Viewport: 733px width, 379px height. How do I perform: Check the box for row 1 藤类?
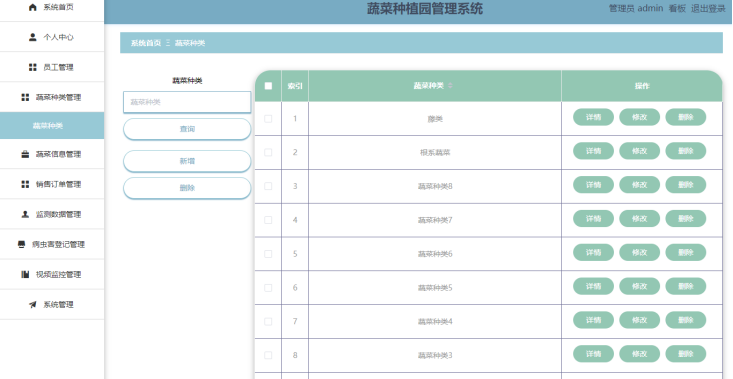point(268,119)
